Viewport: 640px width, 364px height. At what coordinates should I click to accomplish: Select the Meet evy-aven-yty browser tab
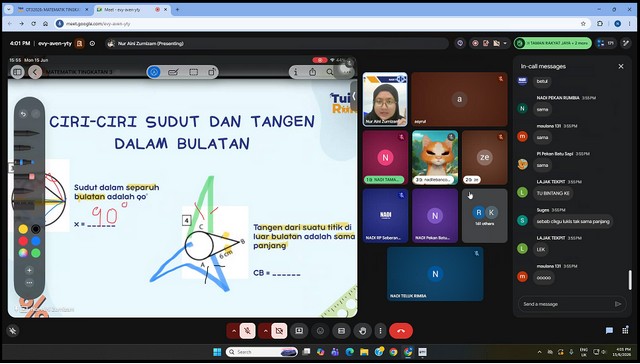129,9
